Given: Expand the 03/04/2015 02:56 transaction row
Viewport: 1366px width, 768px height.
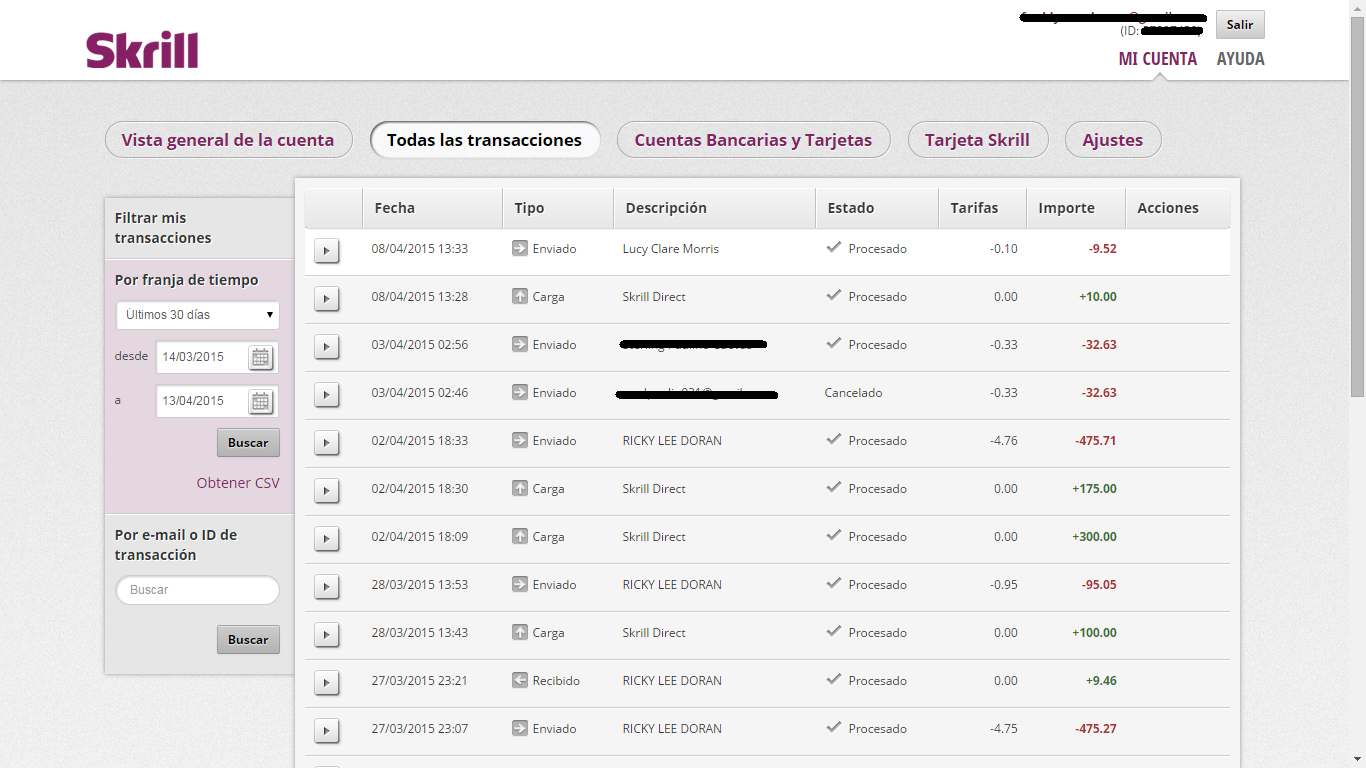Looking at the screenshot, I should click(327, 346).
